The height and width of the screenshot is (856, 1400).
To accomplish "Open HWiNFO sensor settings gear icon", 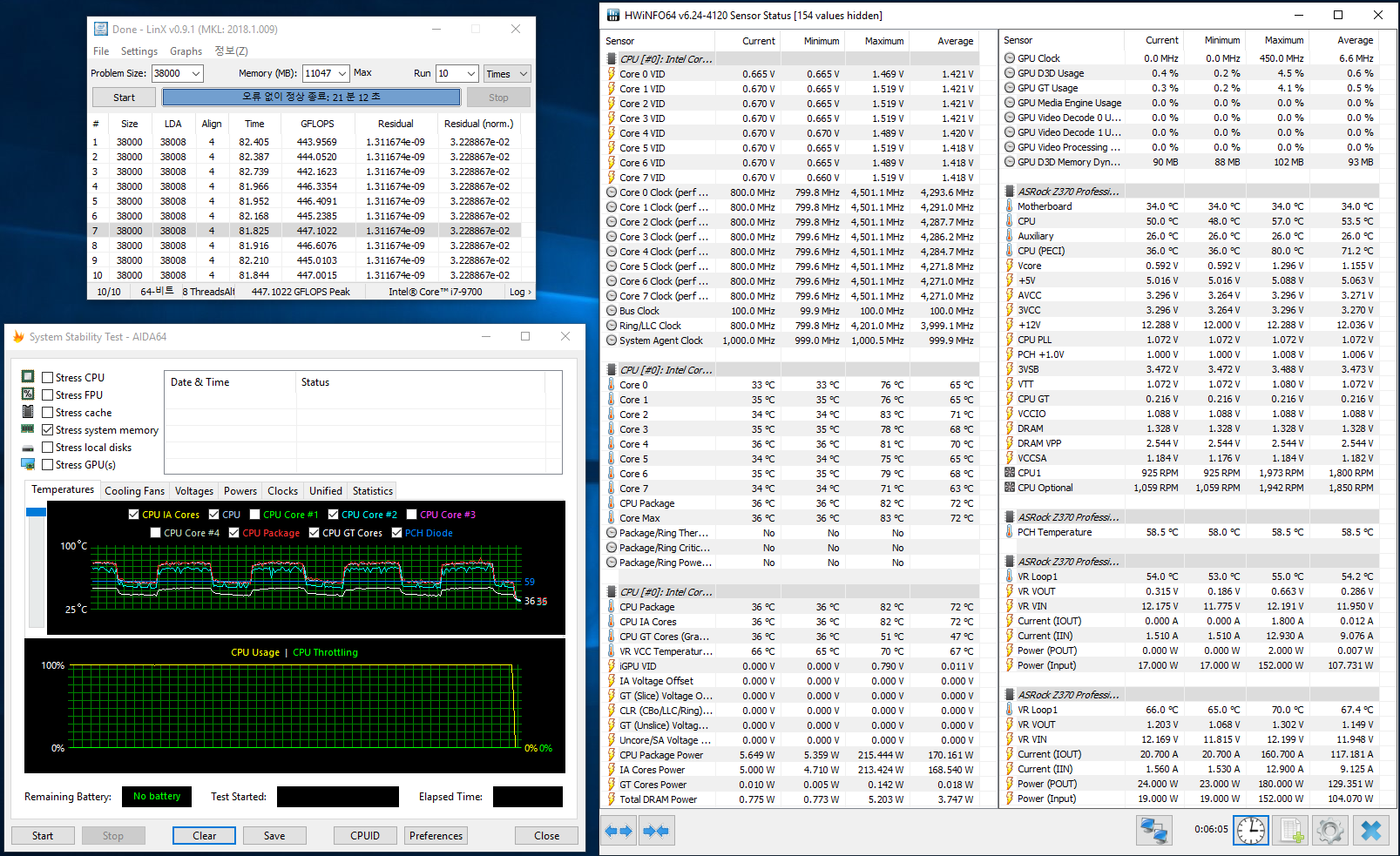I will (1329, 831).
